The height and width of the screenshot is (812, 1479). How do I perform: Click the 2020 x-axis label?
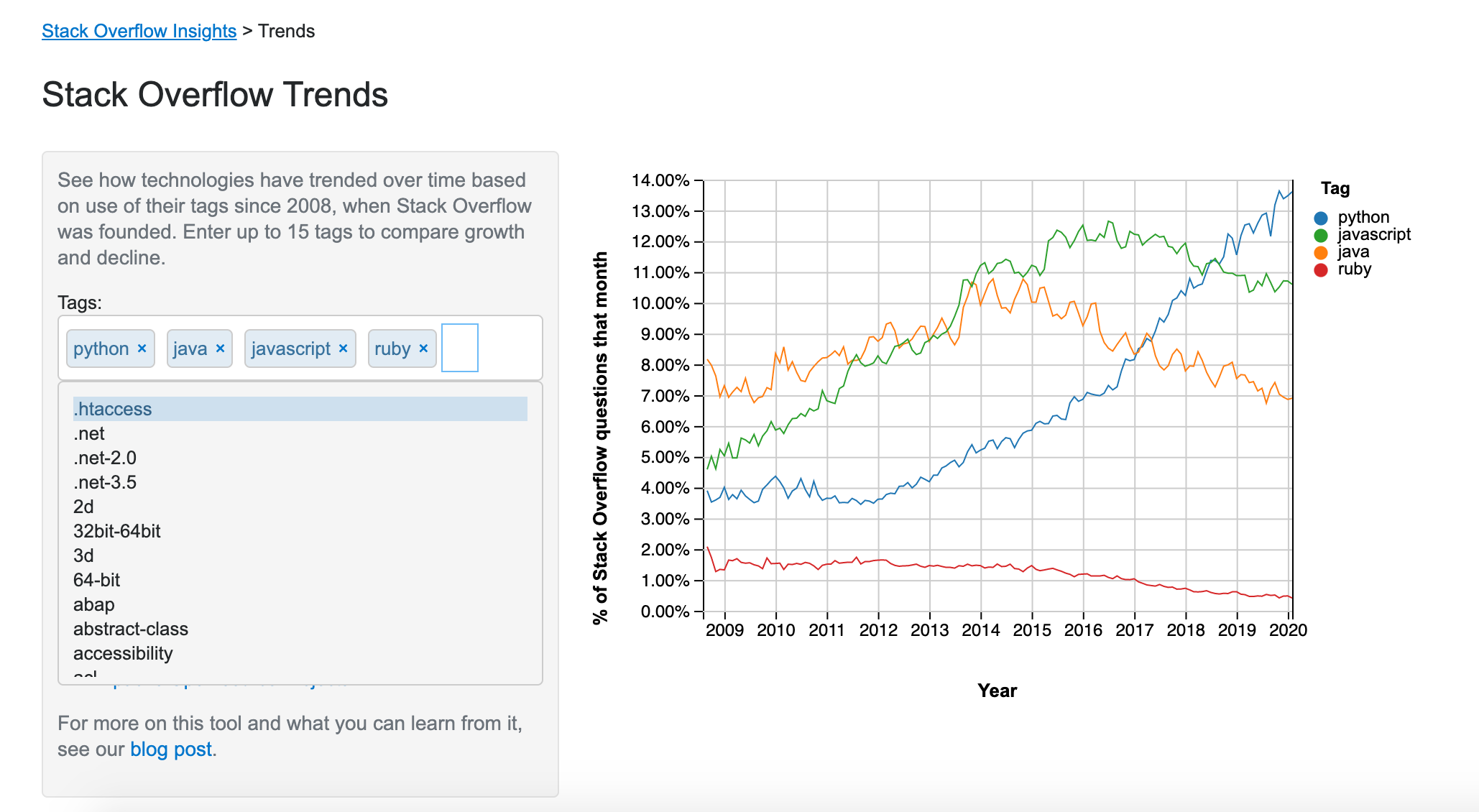1288,630
